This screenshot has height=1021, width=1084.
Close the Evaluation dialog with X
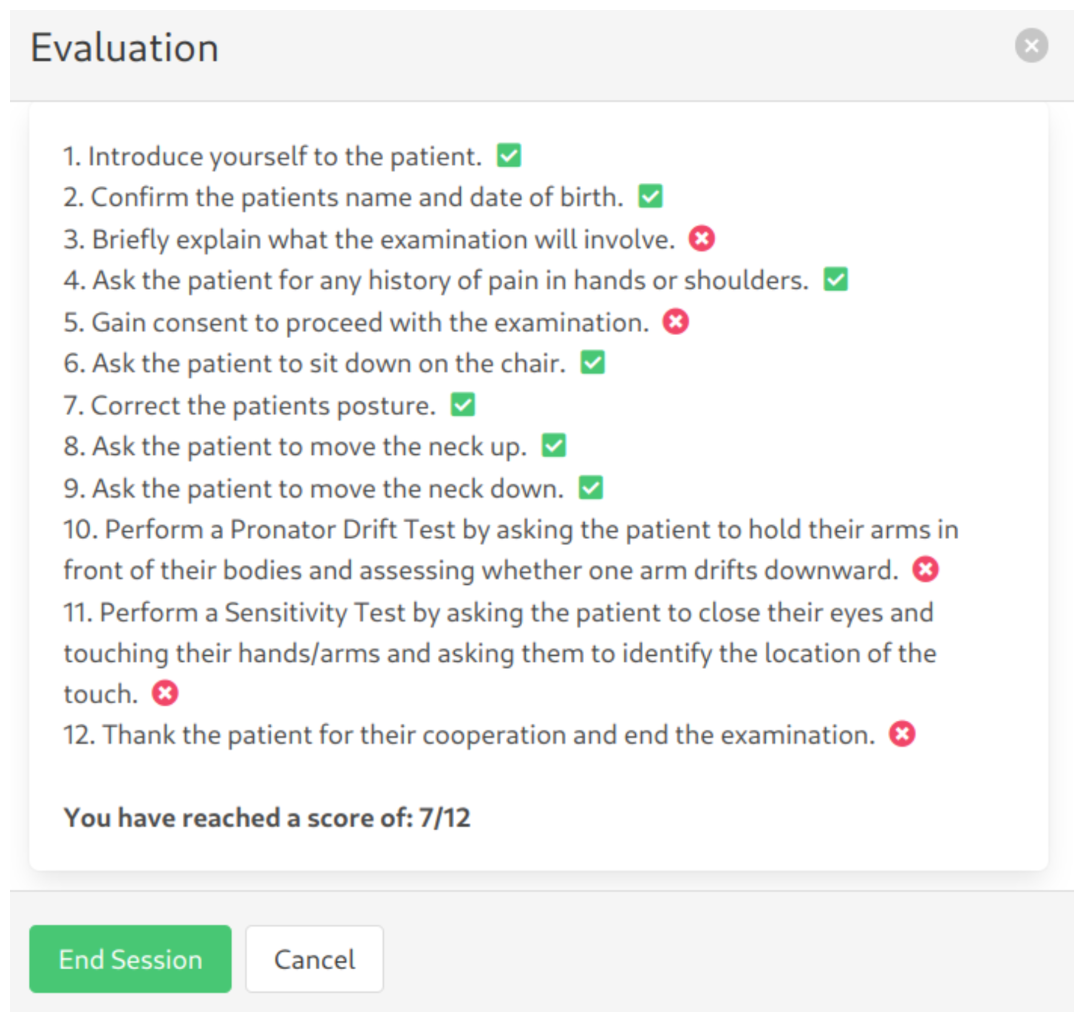click(x=1031, y=46)
